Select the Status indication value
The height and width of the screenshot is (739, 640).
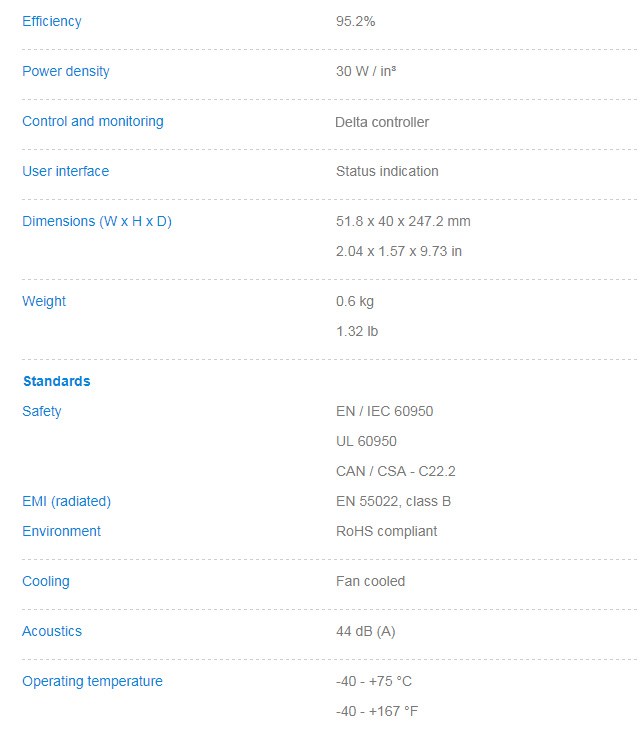coord(387,171)
